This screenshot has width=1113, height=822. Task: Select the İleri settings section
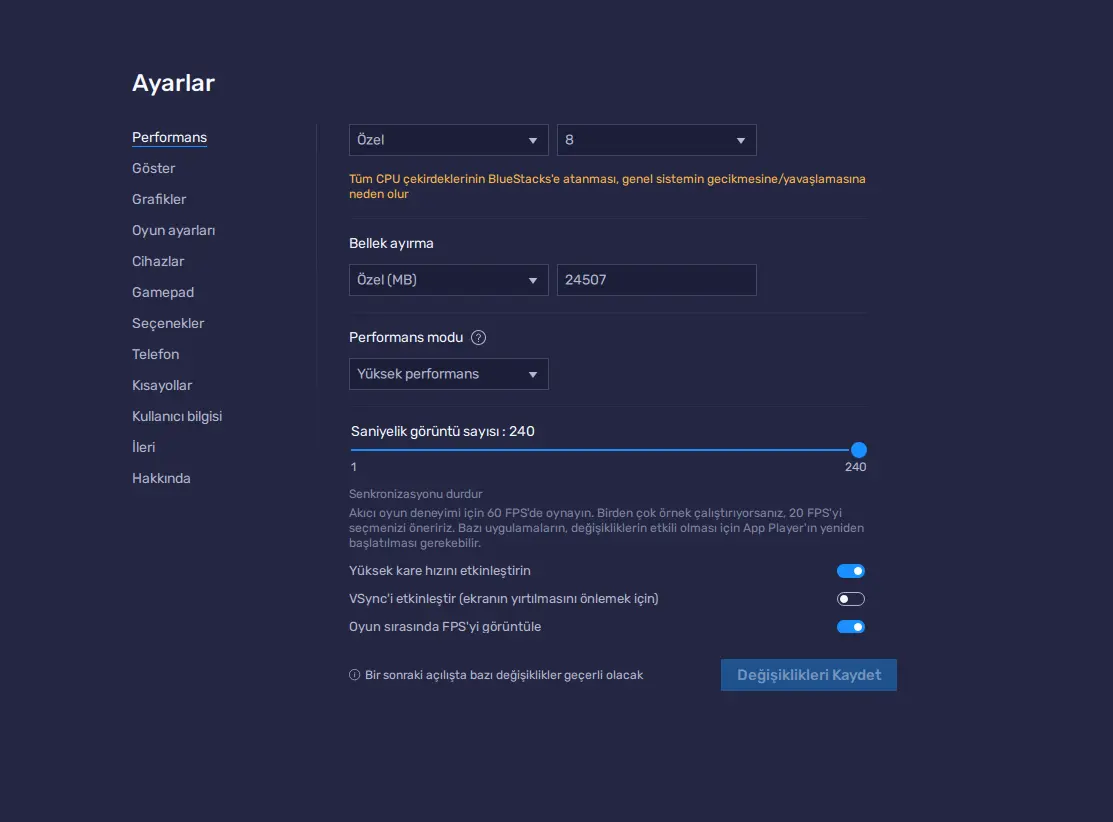(x=143, y=447)
